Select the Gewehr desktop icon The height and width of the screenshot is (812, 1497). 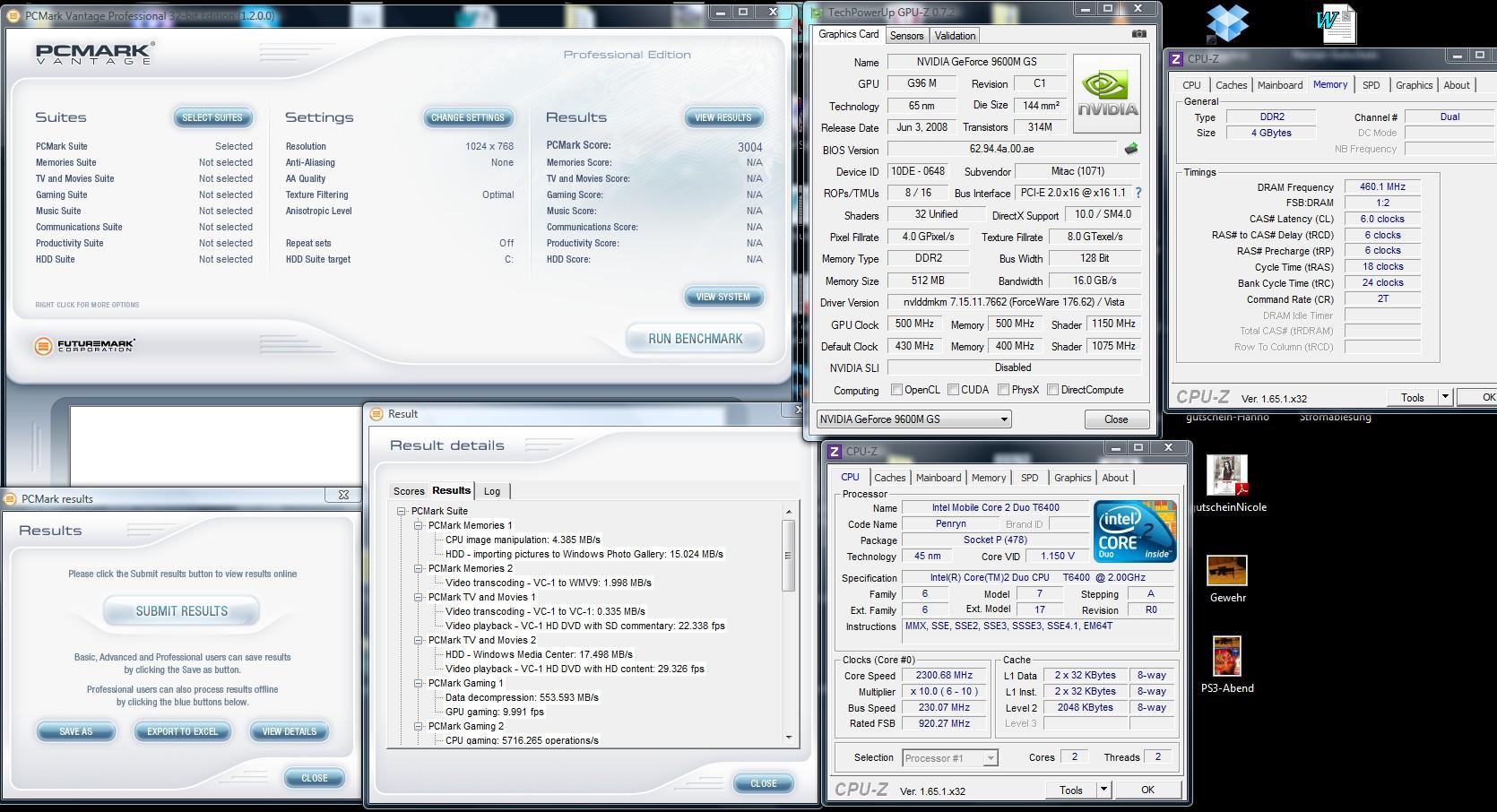[x=1227, y=579]
